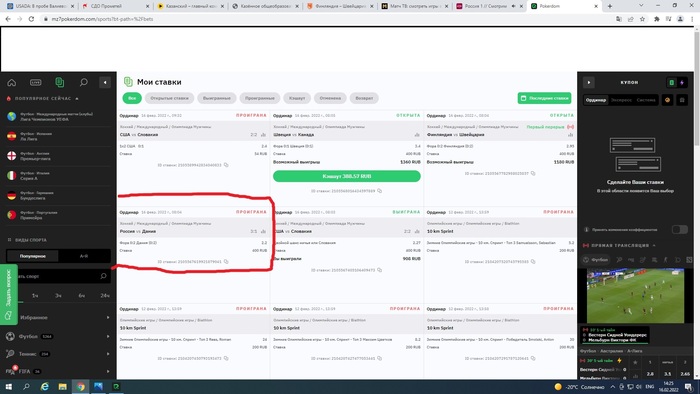The width and height of the screenshot is (700, 394).
Task: Copy bet ID of Финляндия vs Швейцария bet
Action: [533, 173]
